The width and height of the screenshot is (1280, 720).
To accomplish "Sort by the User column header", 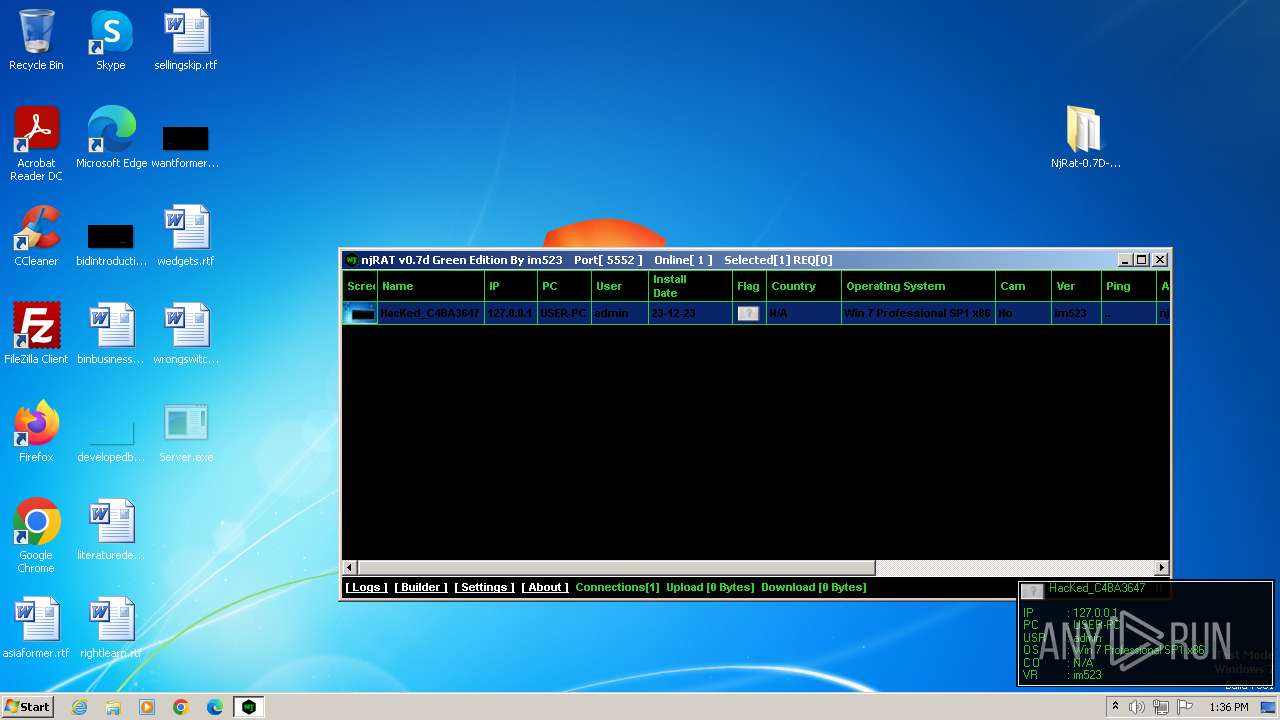I will (620, 286).
